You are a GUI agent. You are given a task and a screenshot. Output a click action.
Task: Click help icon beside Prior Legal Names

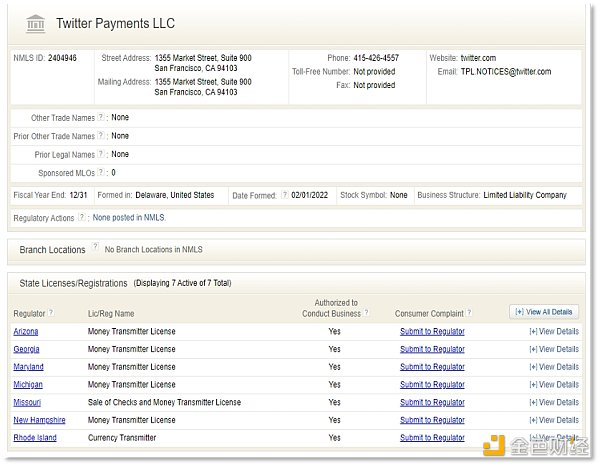click(101, 155)
